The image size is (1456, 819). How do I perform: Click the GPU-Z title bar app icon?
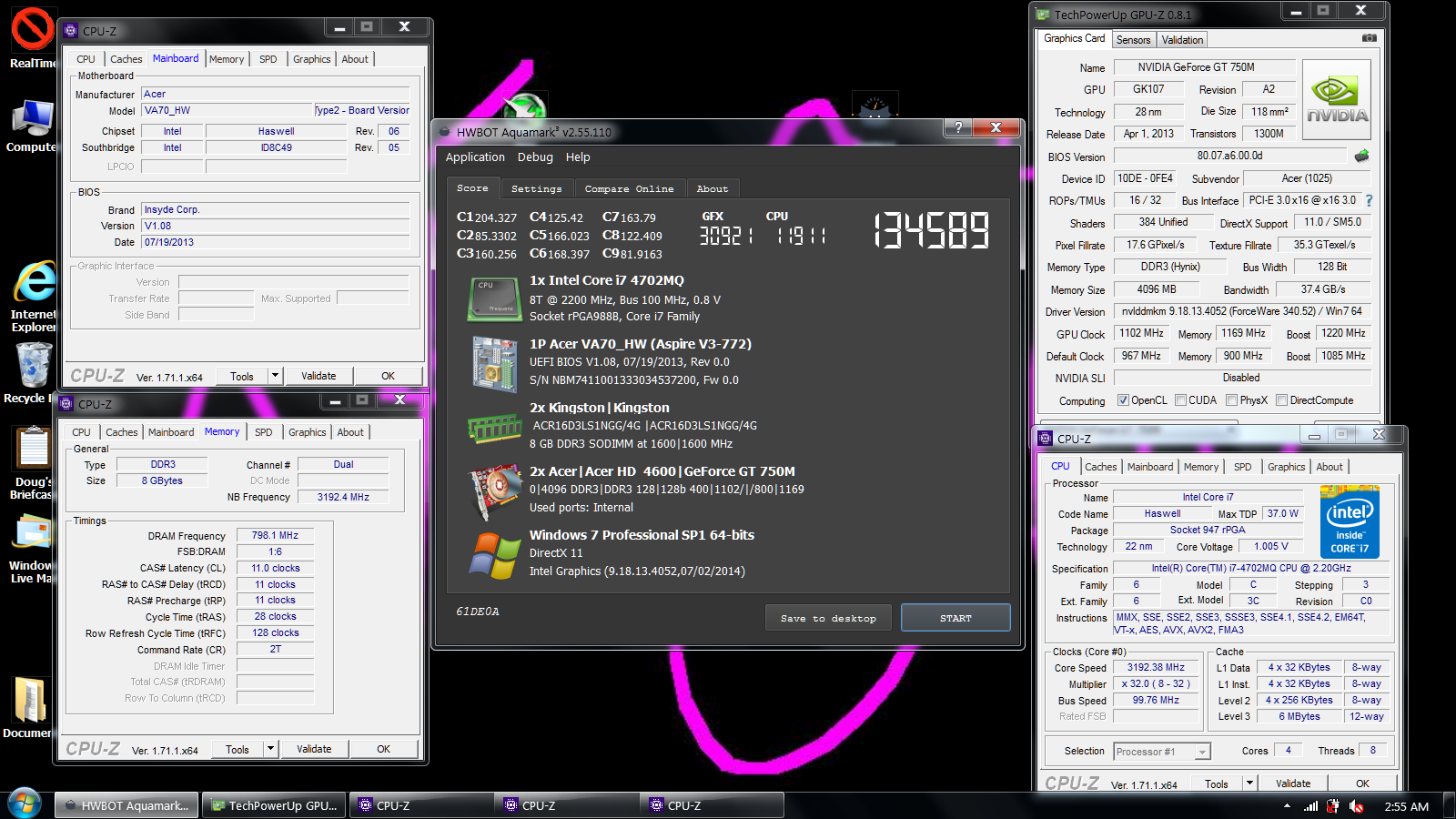tap(1043, 15)
